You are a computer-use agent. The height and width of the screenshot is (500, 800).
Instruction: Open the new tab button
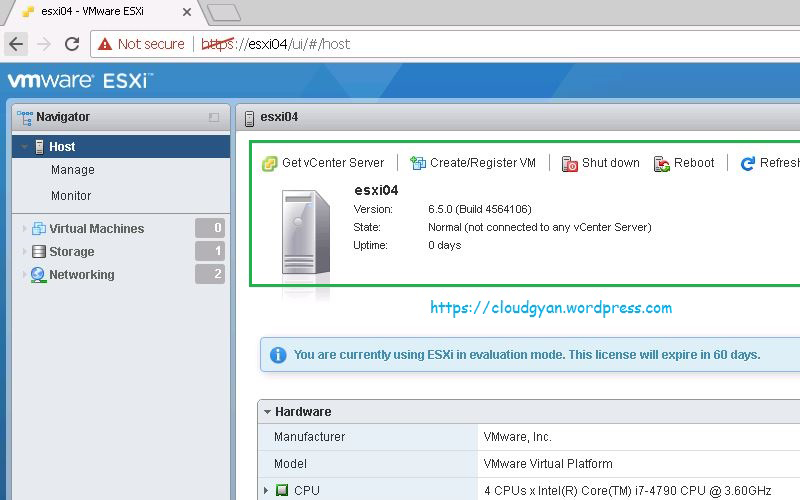pos(224,12)
